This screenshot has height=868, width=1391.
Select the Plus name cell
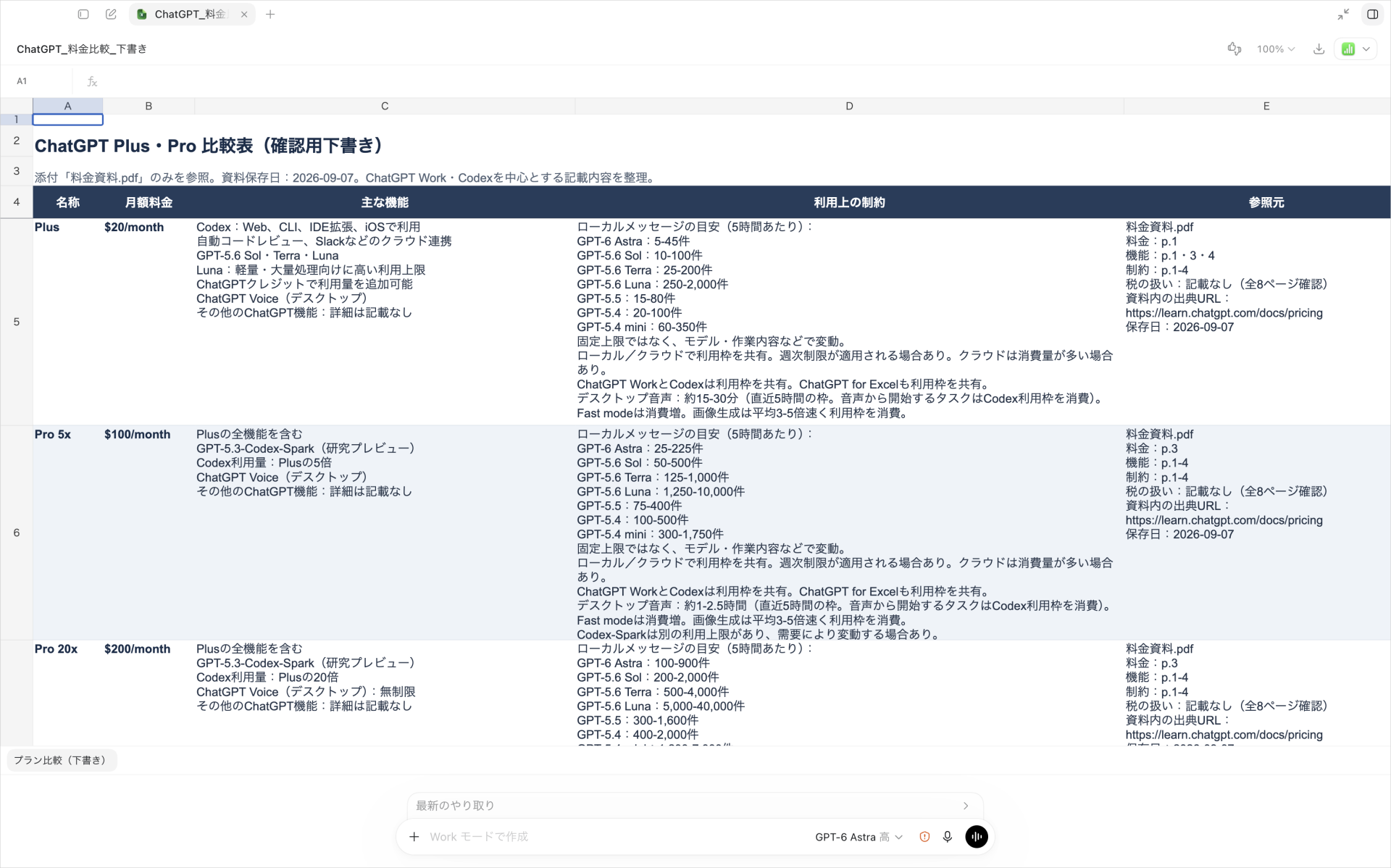(68, 322)
